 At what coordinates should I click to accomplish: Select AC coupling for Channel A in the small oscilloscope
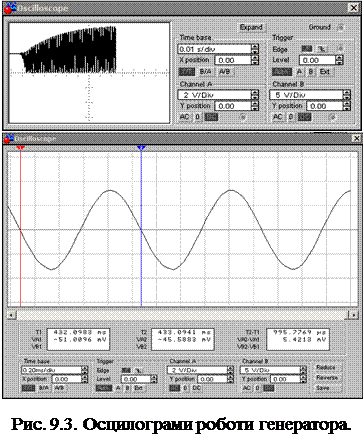click(x=184, y=117)
